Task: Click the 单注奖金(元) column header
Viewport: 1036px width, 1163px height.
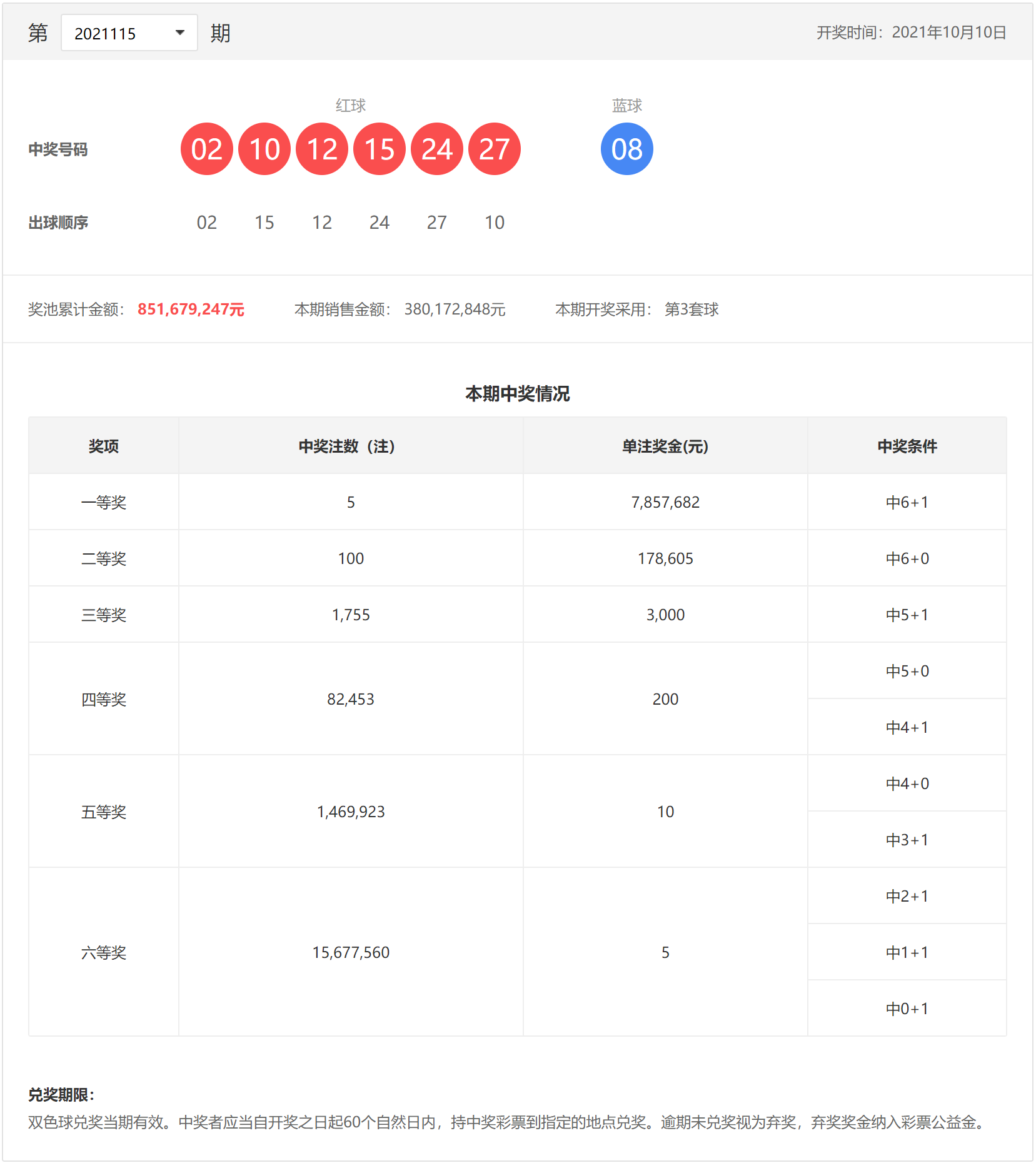Action: point(665,446)
